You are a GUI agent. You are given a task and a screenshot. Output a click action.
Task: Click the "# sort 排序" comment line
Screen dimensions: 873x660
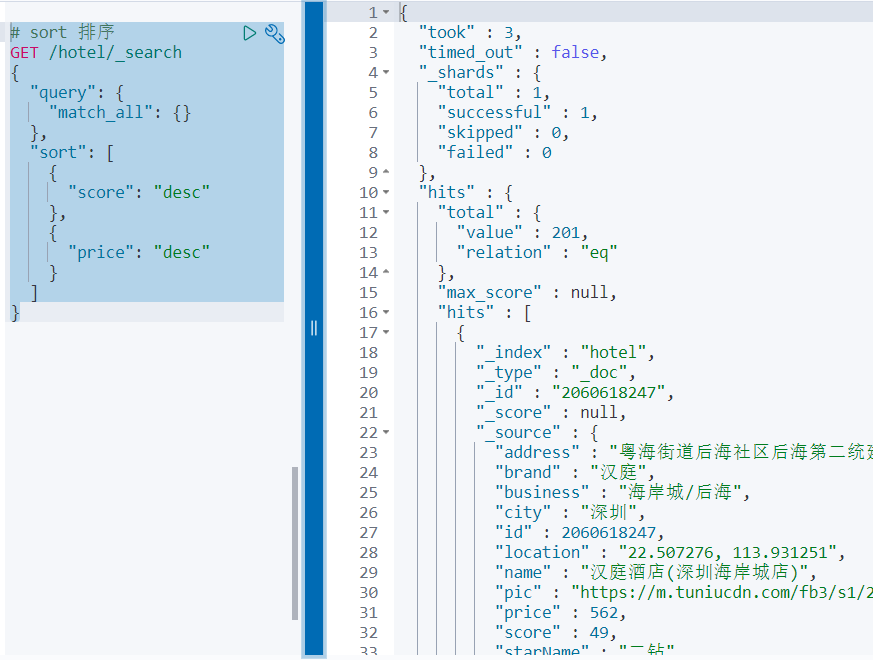(x=62, y=32)
